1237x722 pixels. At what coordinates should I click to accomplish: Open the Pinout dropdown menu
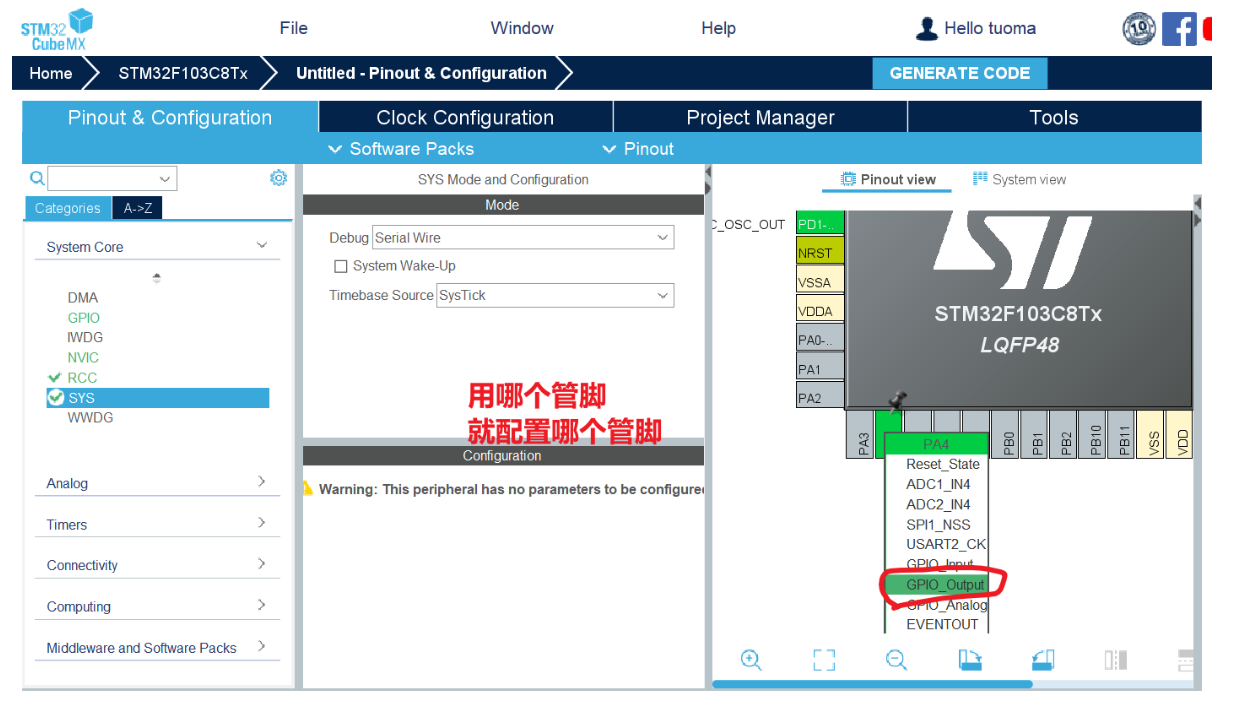click(x=638, y=149)
